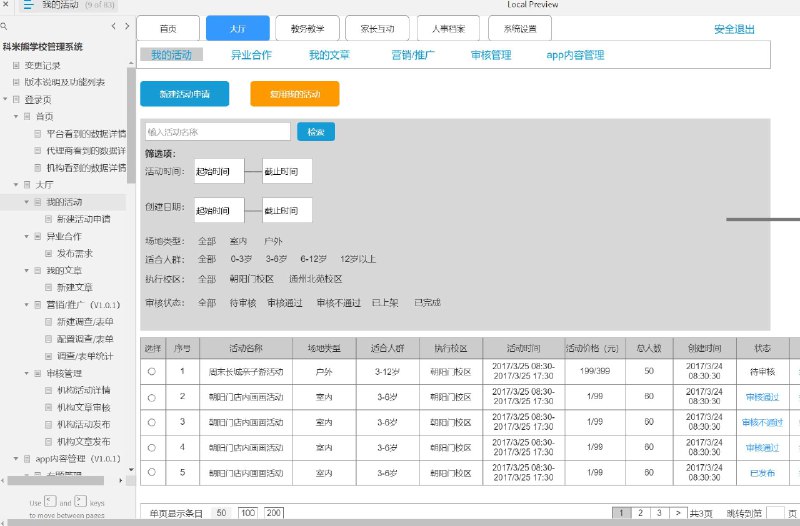Screen dimensions: 800x526
Task: Open the 系统设置 top navigation tab
Action: [520, 29]
